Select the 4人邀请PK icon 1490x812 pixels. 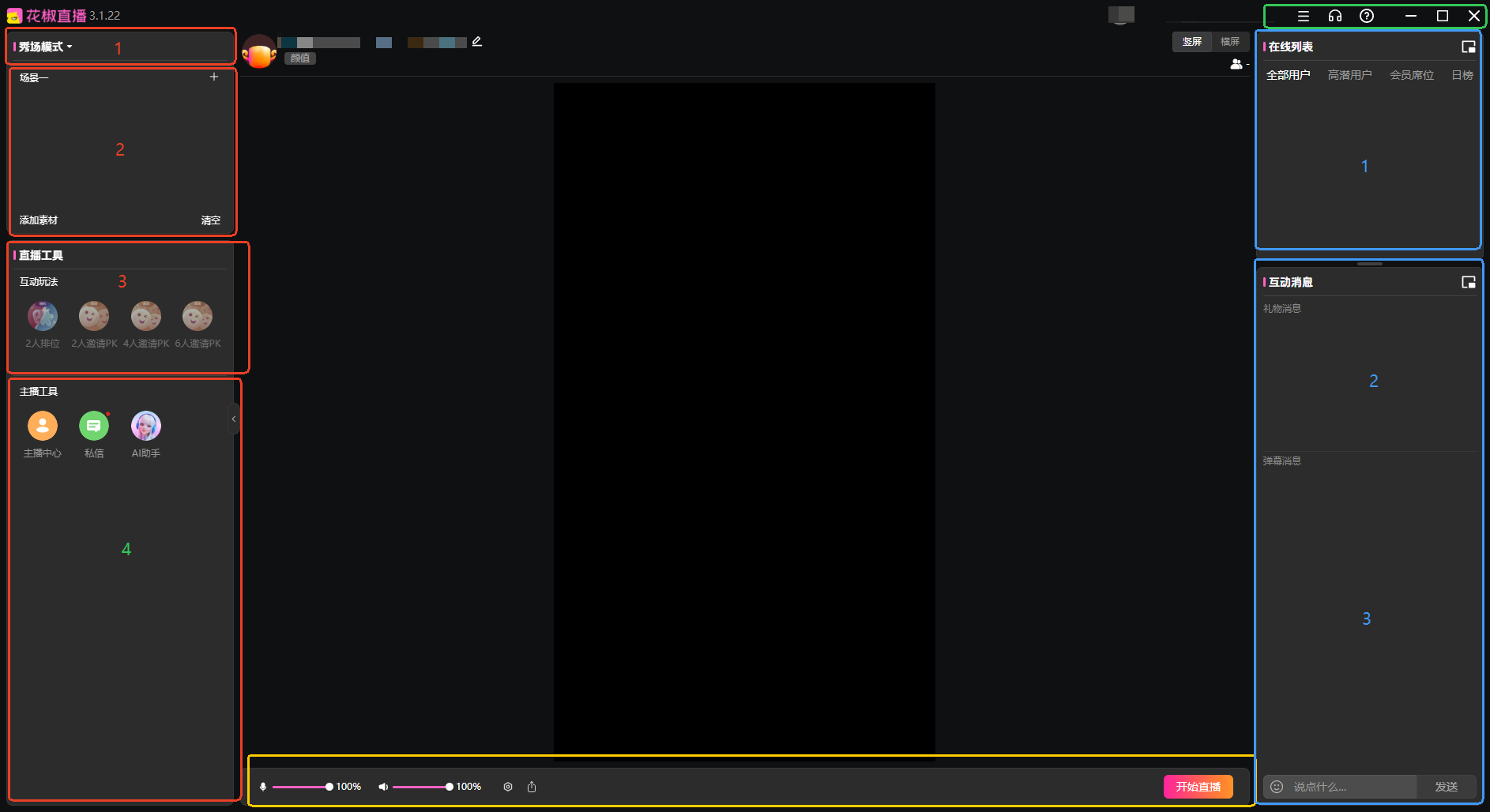[146, 317]
